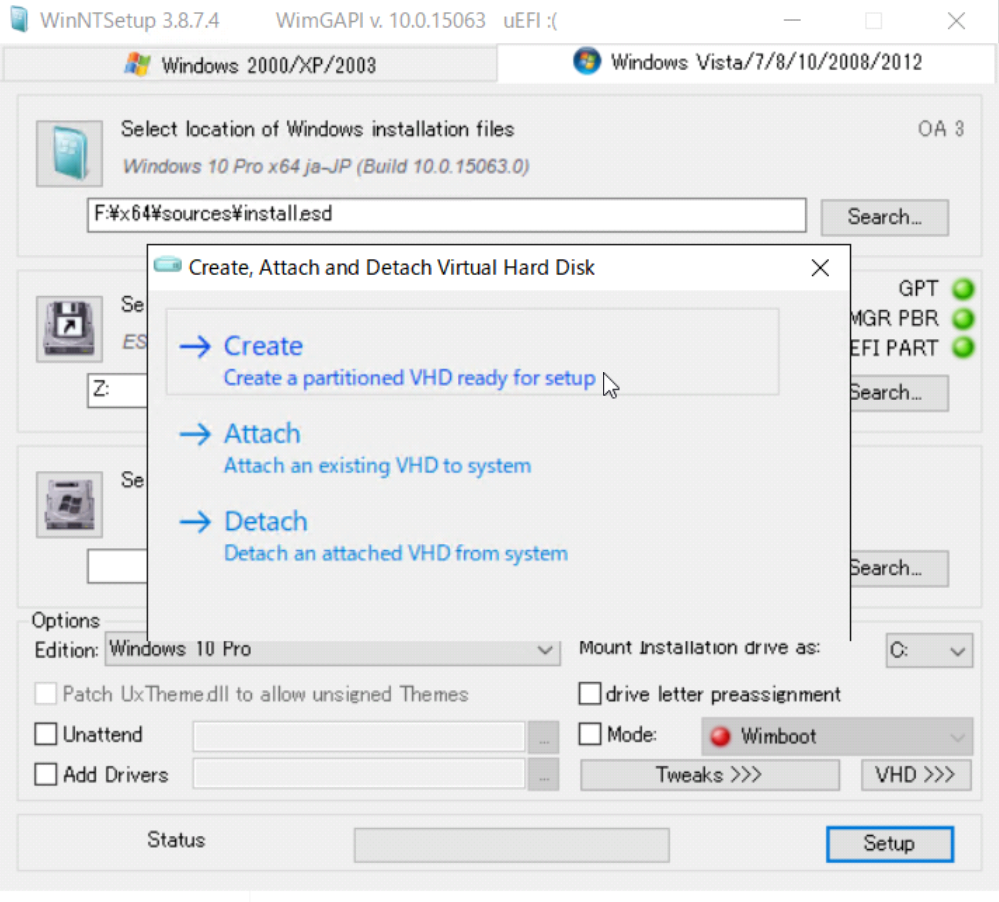Click Search for installation files location
Image resolution: width=999 pixels, height=902 pixels.
[x=884, y=217]
